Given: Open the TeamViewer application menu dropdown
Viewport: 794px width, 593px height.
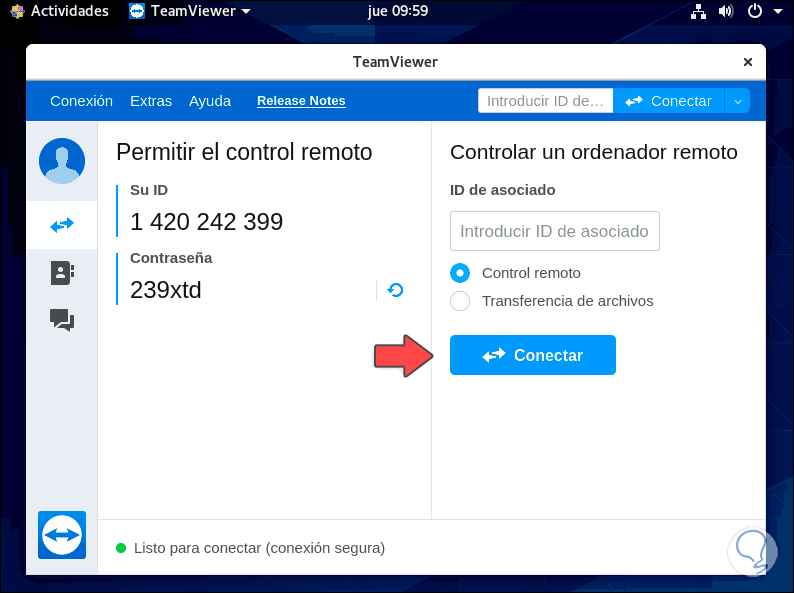Looking at the screenshot, I should pyautogui.click(x=190, y=11).
